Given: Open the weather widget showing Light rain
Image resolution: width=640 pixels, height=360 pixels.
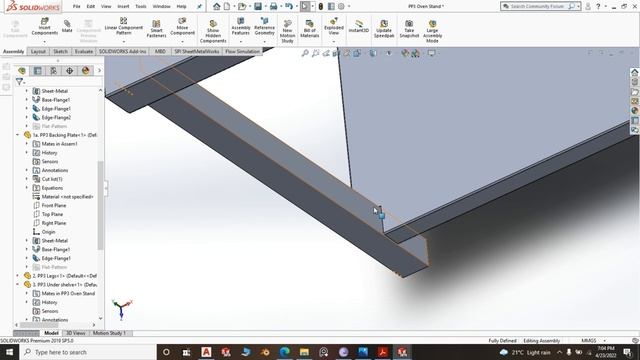Looking at the screenshot, I should tap(525, 352).
